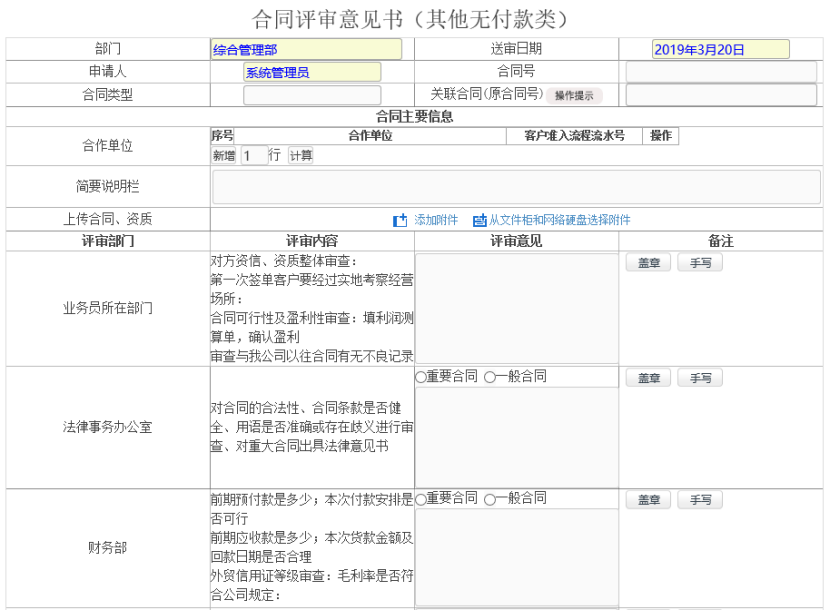This screenshot has height=610, width=830.
Task: Focus the 简要说明栏 text area
Action: pos(514,187)
